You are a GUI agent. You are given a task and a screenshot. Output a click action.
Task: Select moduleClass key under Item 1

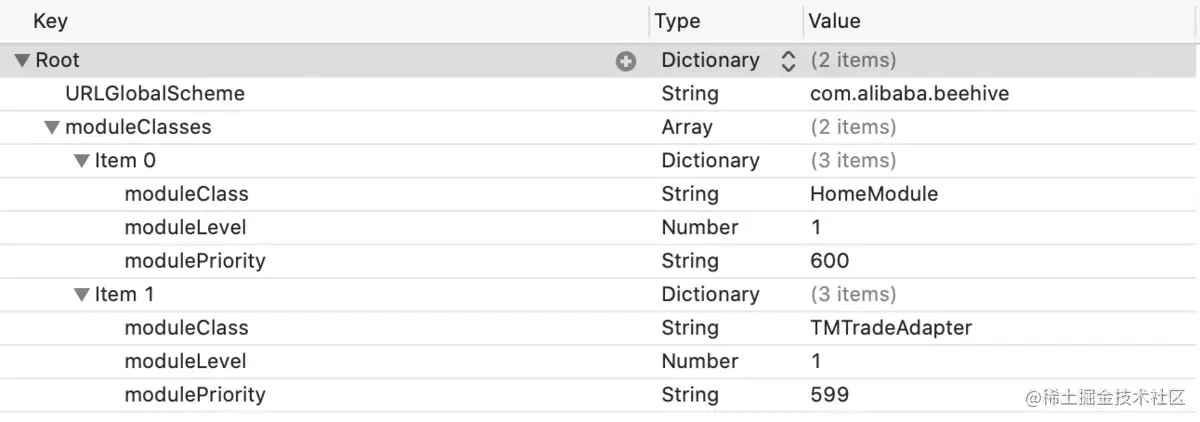pos(186,328)
